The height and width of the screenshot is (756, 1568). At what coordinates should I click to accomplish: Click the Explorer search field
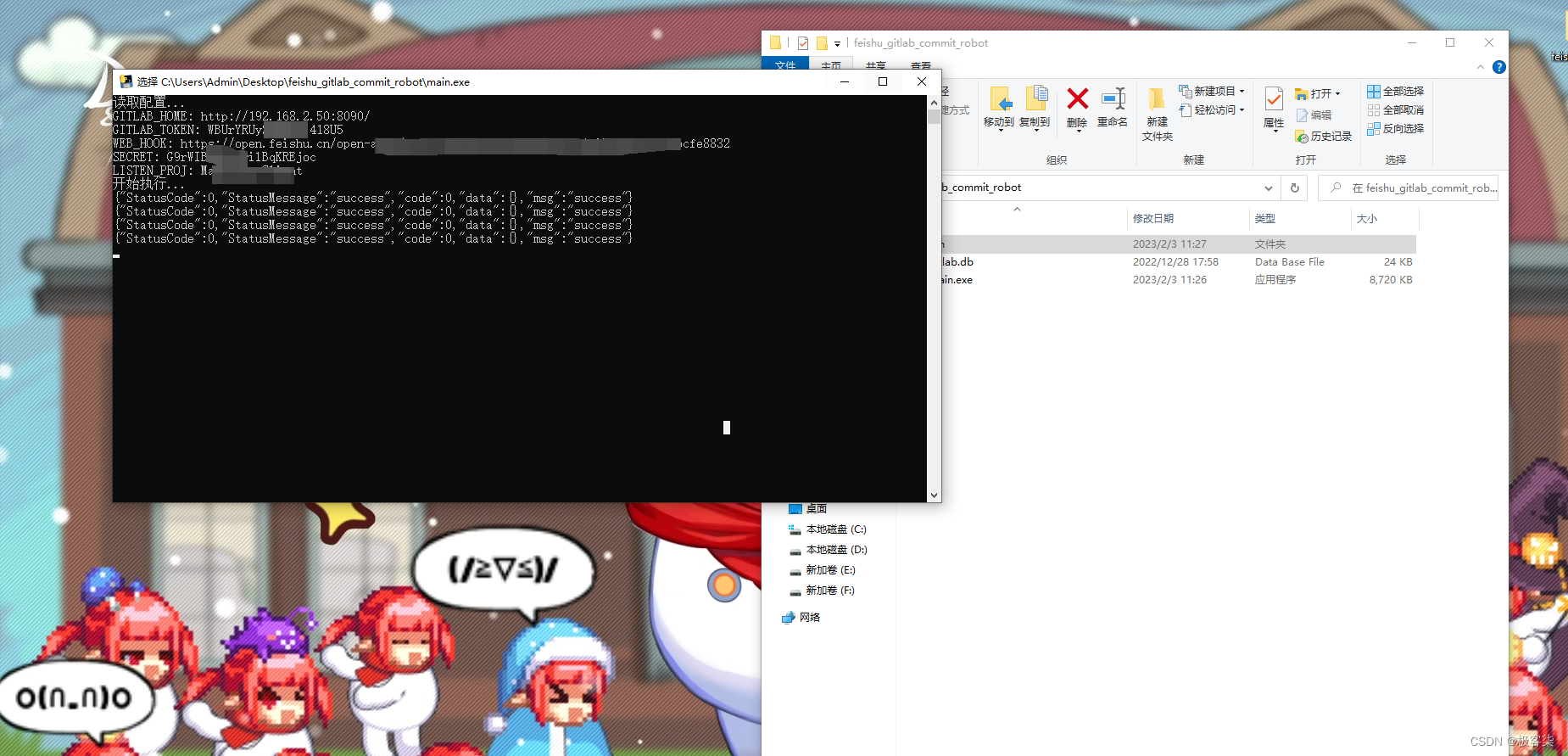tap(1409, 188)
